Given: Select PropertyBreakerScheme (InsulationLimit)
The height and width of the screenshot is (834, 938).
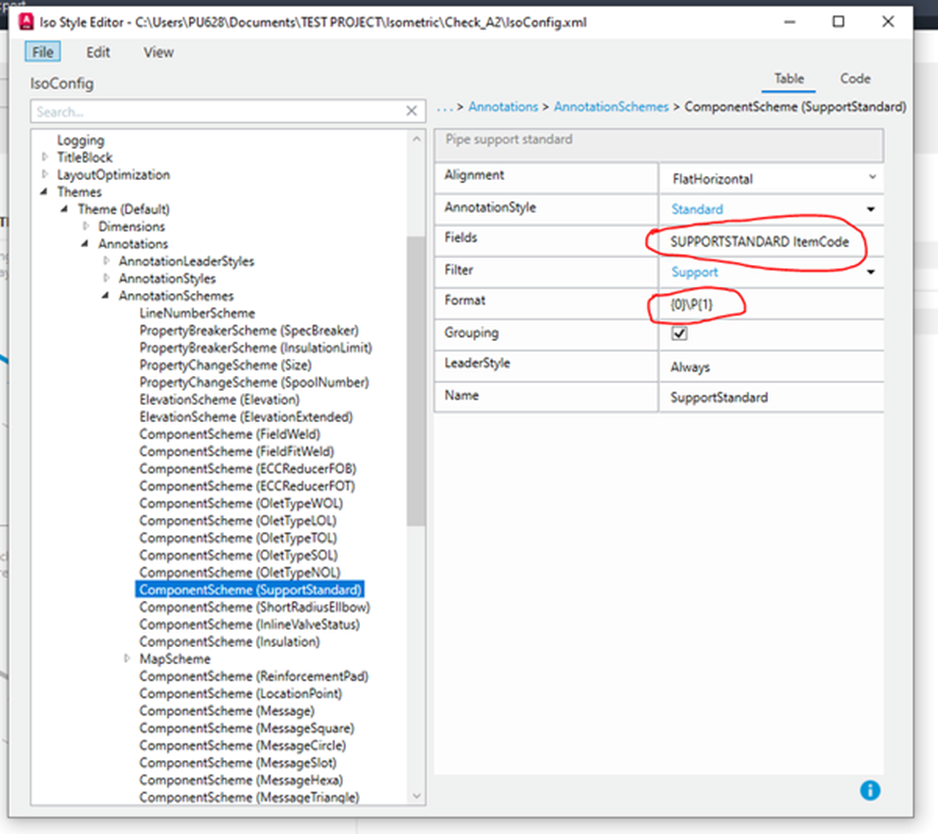Looking at the screenshot, I should [x=255, y=348].
